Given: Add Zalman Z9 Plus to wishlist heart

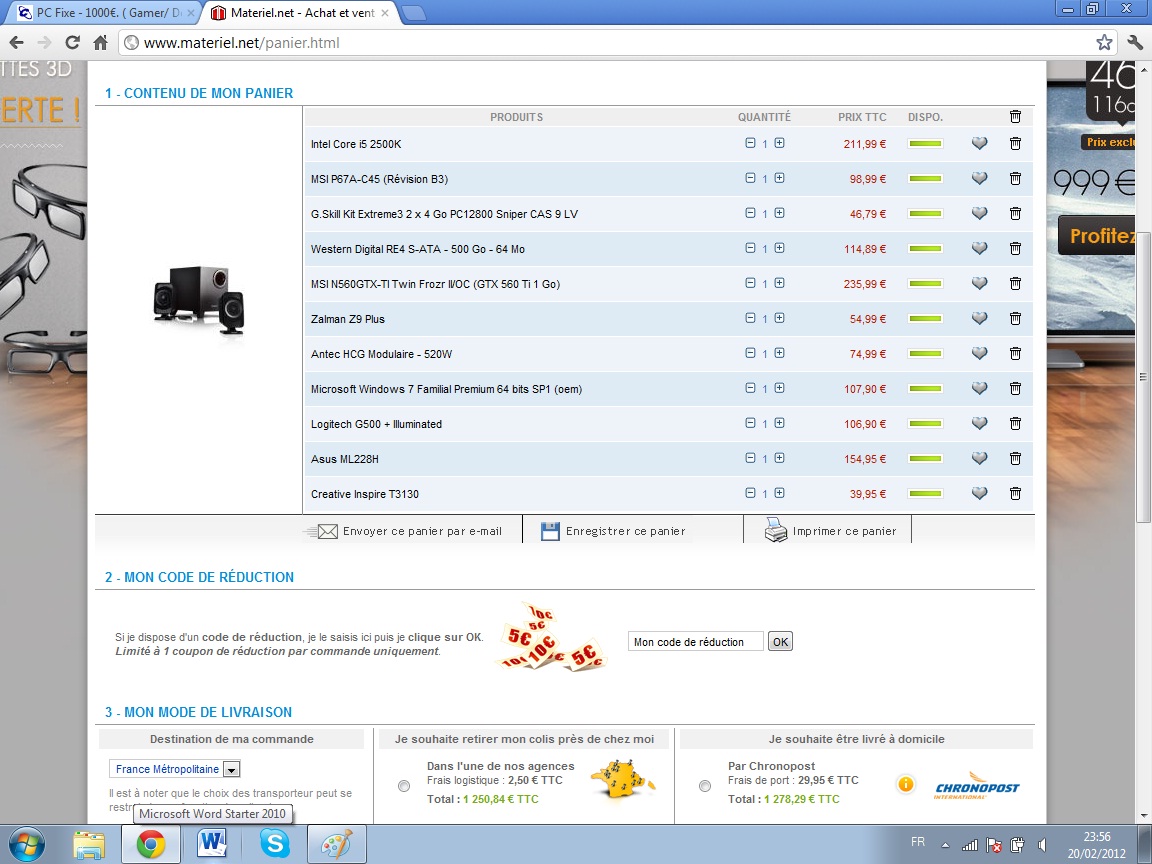Looking at the screenshot, I should (979, 319).
